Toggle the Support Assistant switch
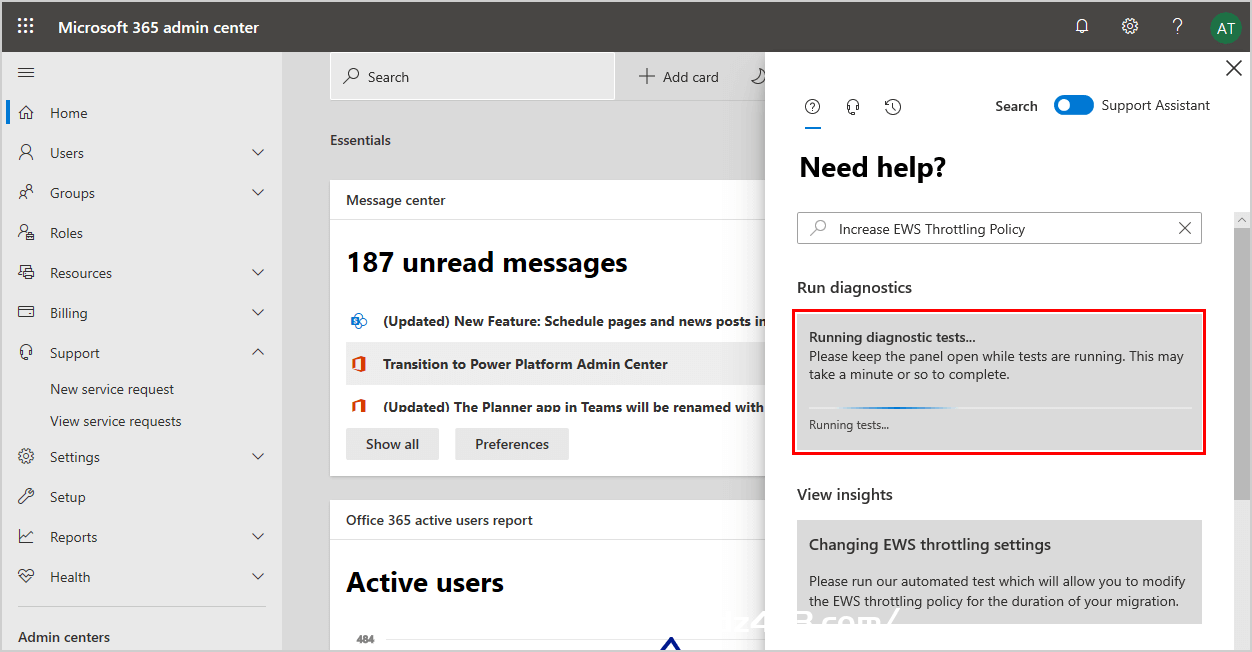Image resolution: width=1252 pixels, height=652 pixels. pos(1074,105)
